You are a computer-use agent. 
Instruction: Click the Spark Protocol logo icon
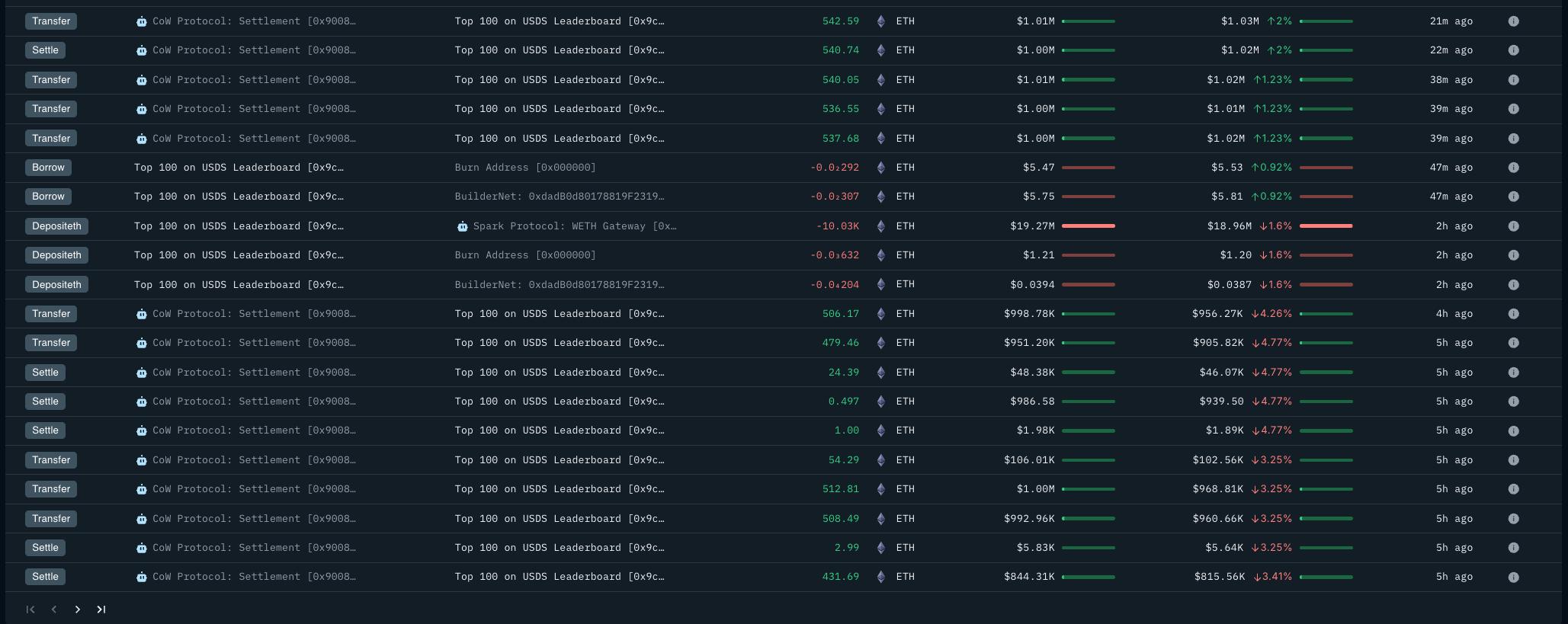(462, 226)
